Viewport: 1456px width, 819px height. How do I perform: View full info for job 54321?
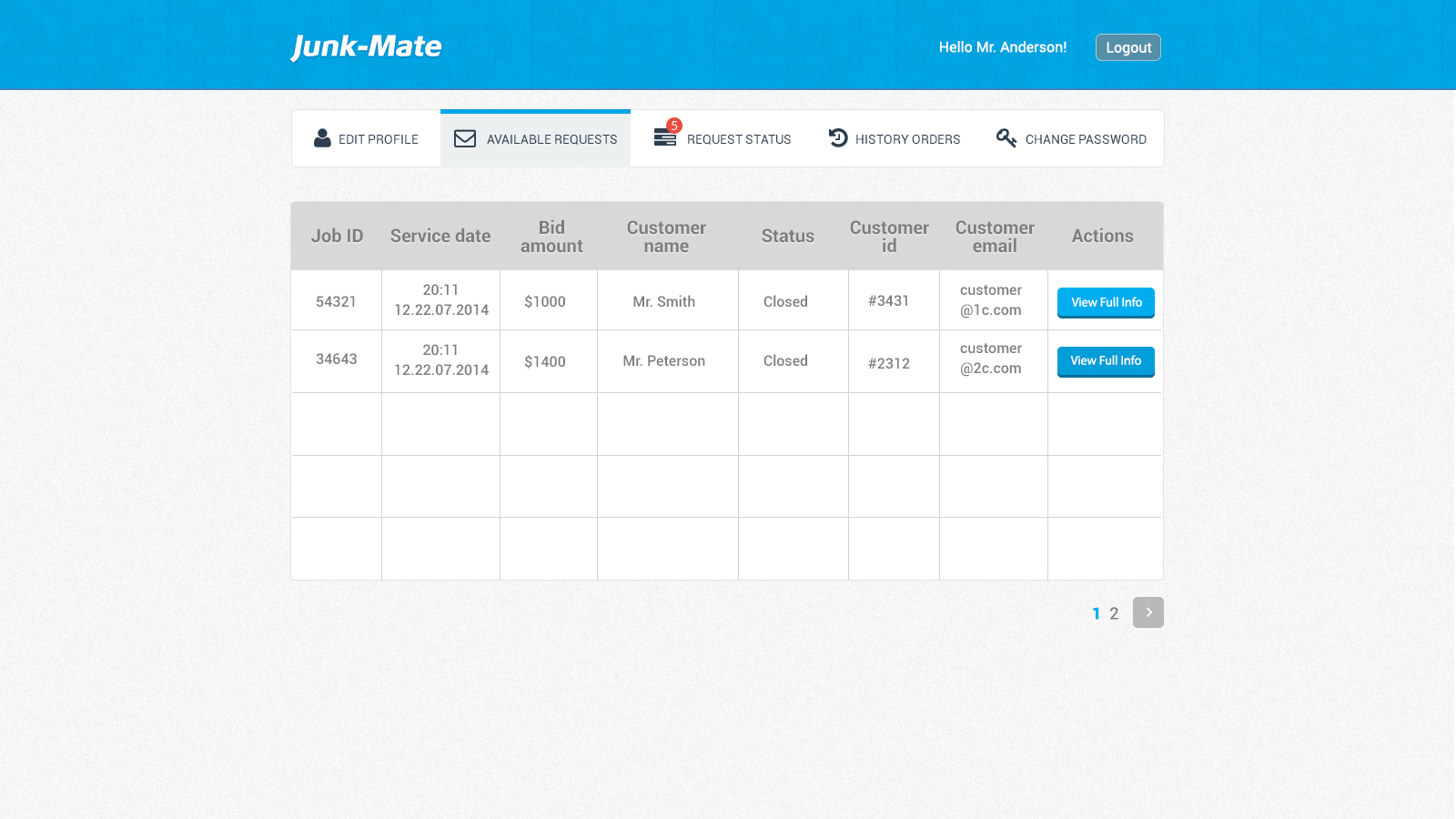point(1106,302)
